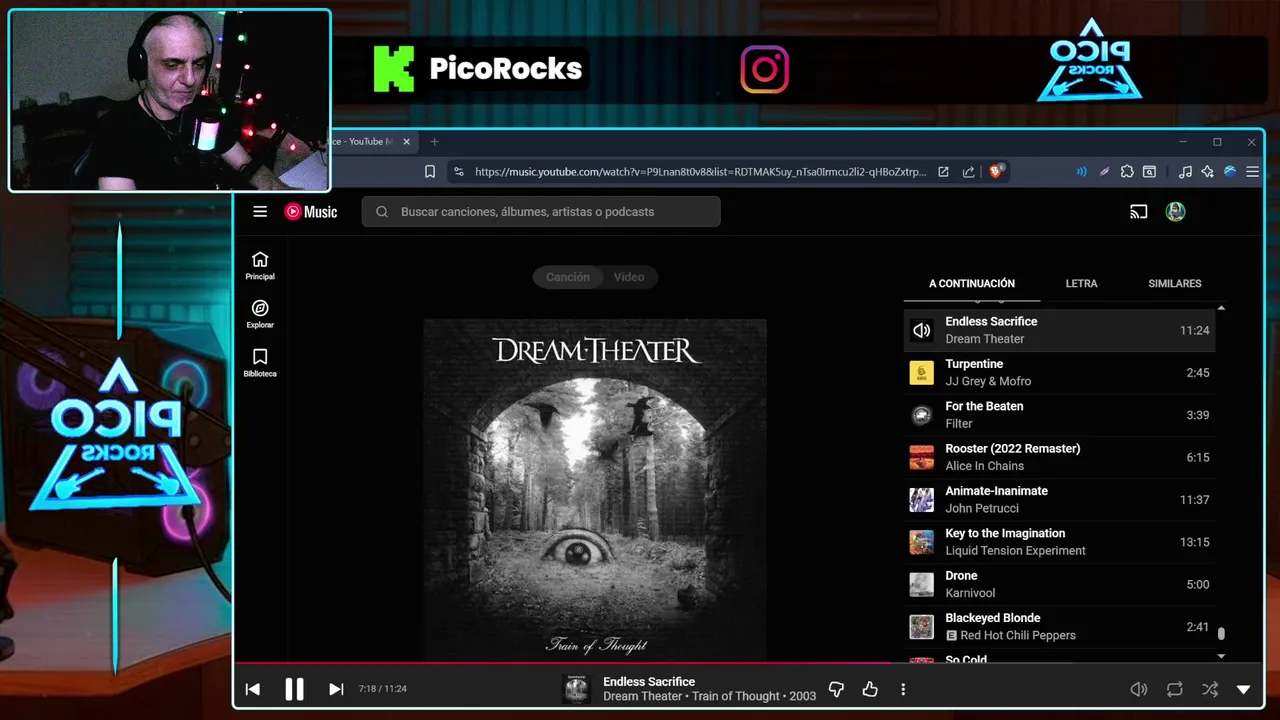Switch to the Video mode
This screenshot has width=1280, height=720.
pyautogui.click(x=629, y=277)
